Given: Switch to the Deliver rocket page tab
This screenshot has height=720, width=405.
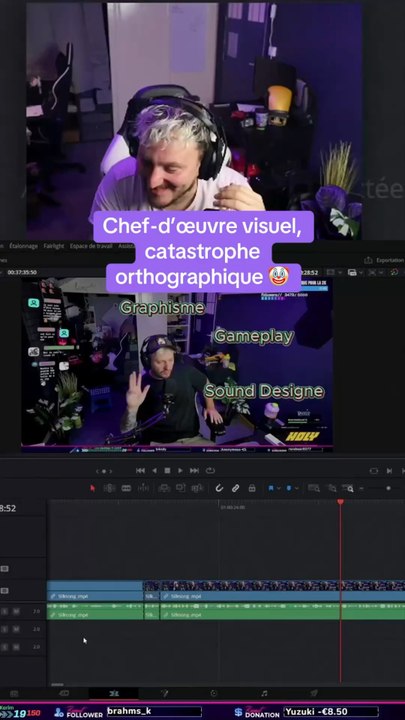Looking at the screenshot, I should click(314, 693).
